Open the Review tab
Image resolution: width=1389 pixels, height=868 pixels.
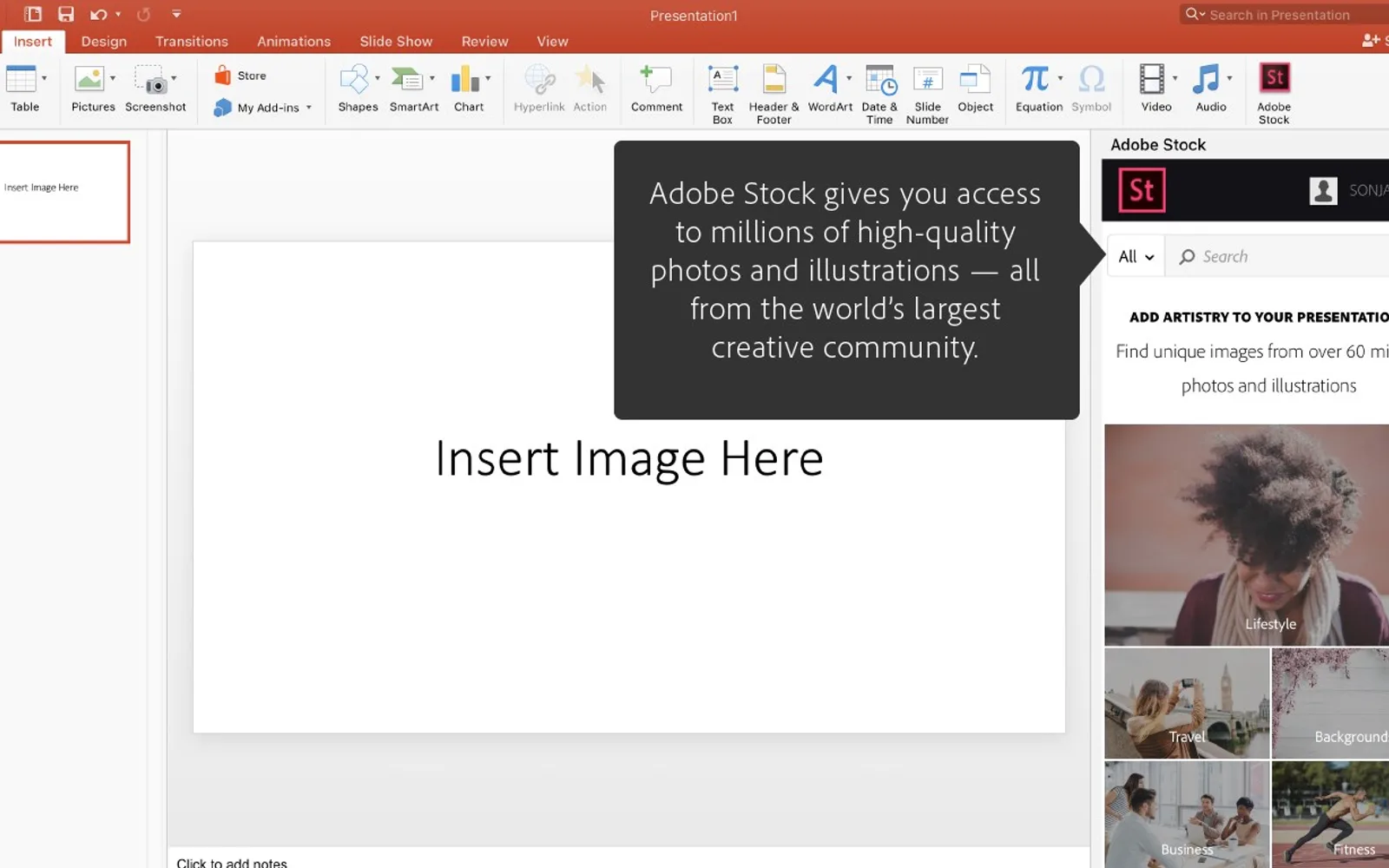point(484,42)
